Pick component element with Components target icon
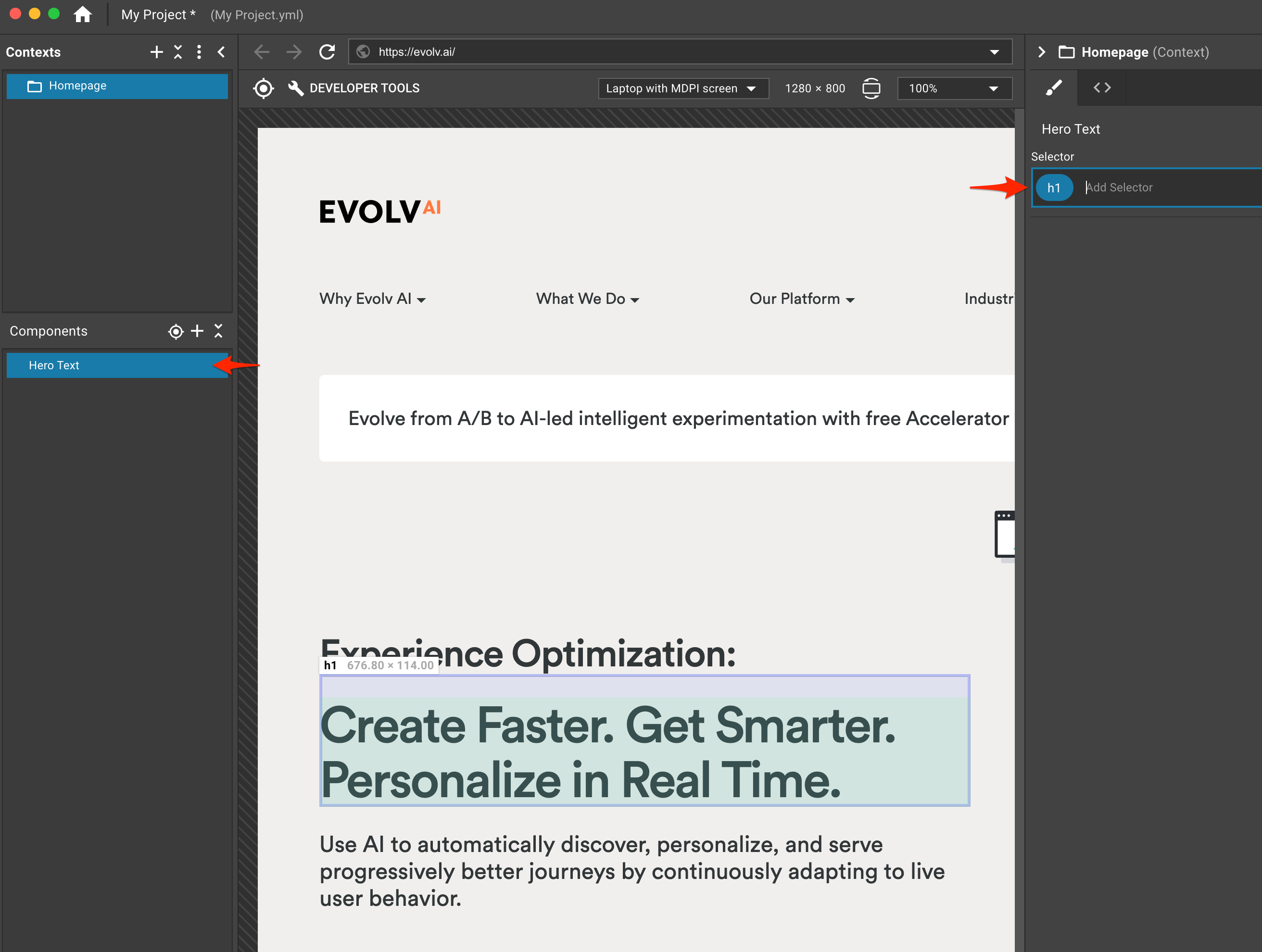 tap(176, 331)
